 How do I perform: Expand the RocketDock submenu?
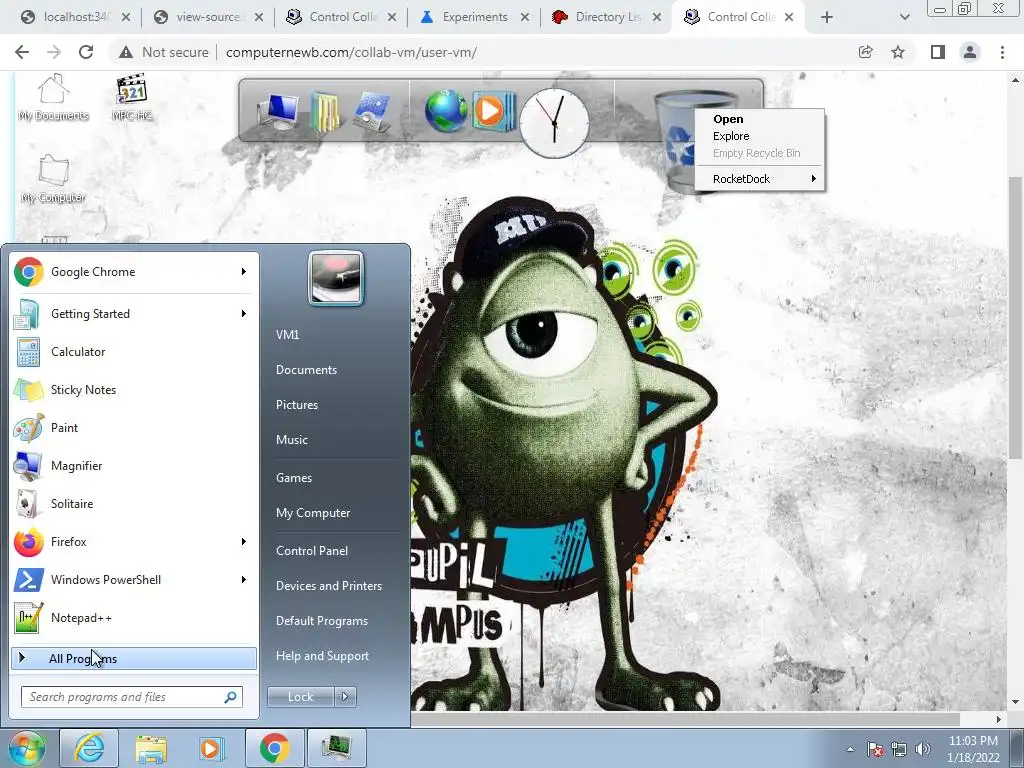(x=761, y=179)
